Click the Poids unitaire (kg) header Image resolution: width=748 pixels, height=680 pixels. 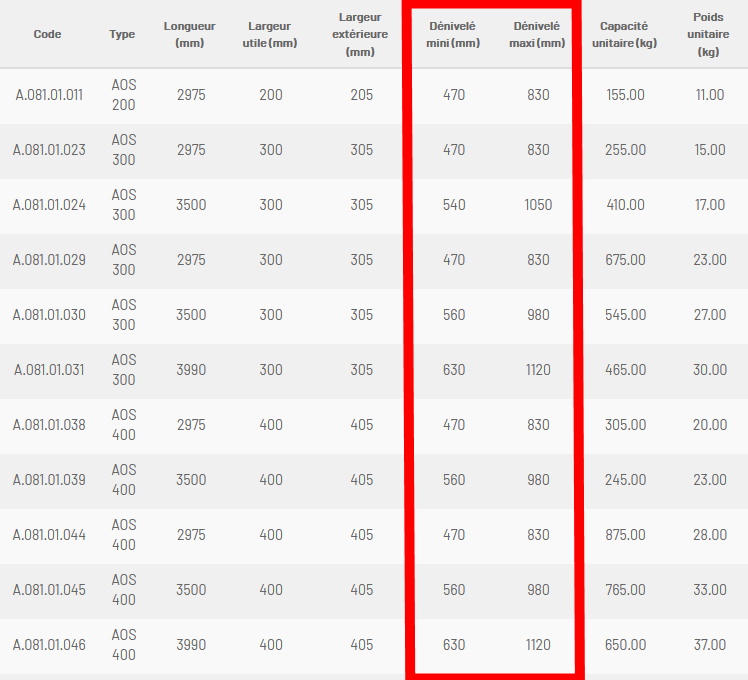708,34
